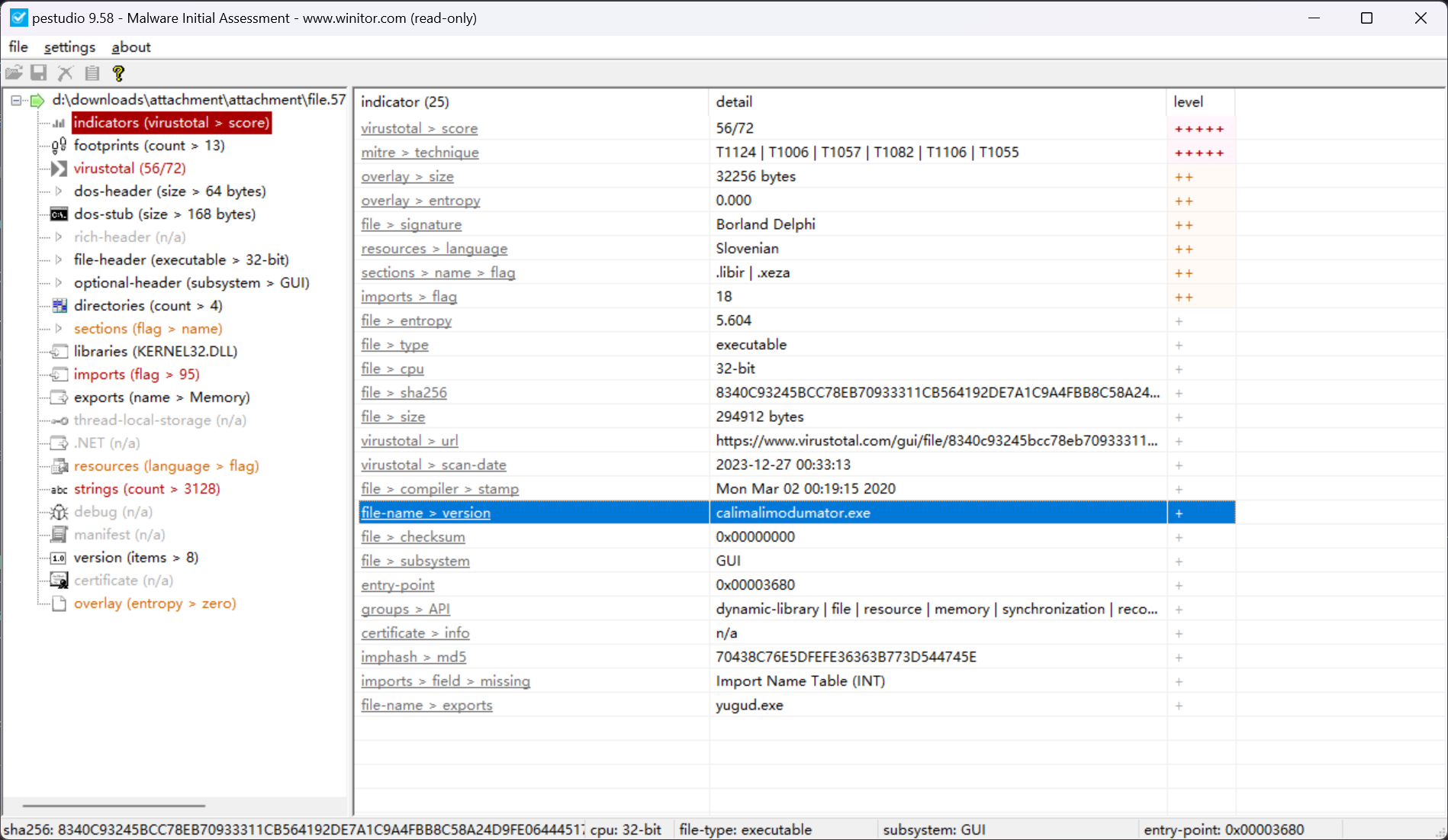This screenshot has height=840, width=1448.
Task: Expand the optional-header tree node
Action: point(59,283)
